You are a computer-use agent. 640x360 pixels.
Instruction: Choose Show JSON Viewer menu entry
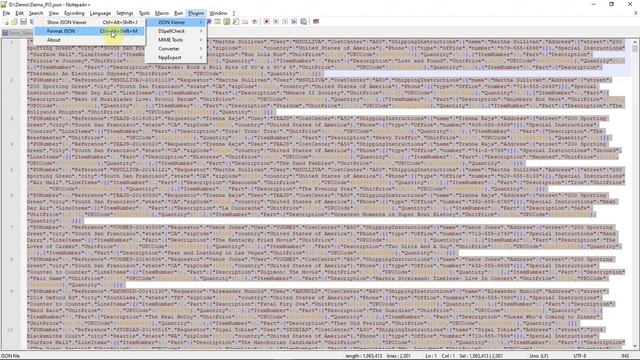coord(89,22)
